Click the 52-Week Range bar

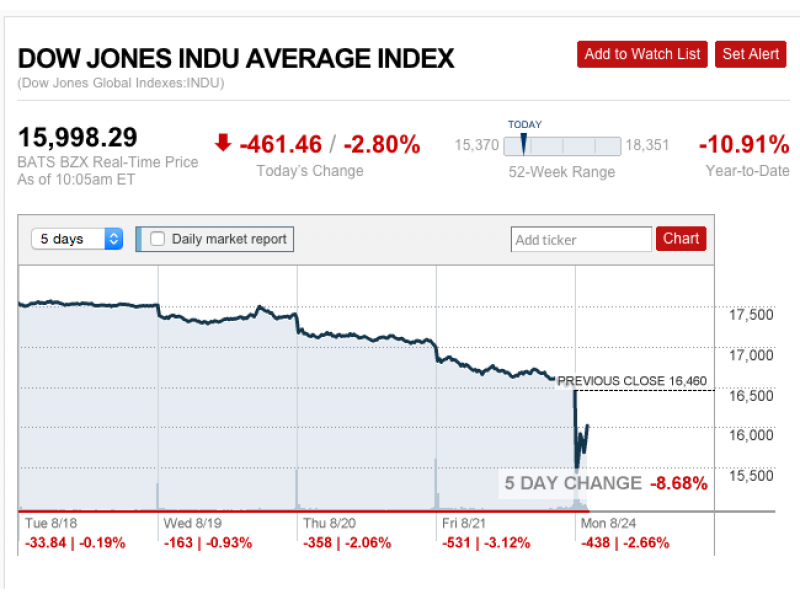point(562,146)
